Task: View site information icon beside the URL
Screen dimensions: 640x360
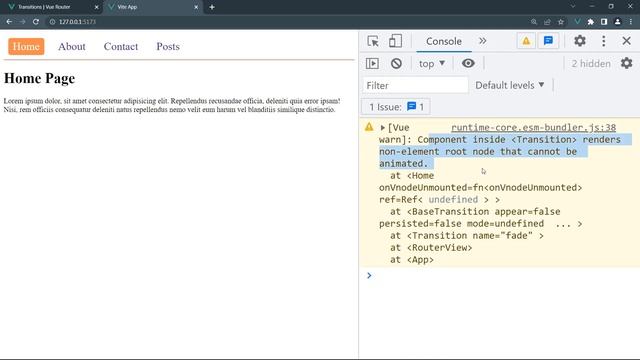Action: (x=52, y=22)
